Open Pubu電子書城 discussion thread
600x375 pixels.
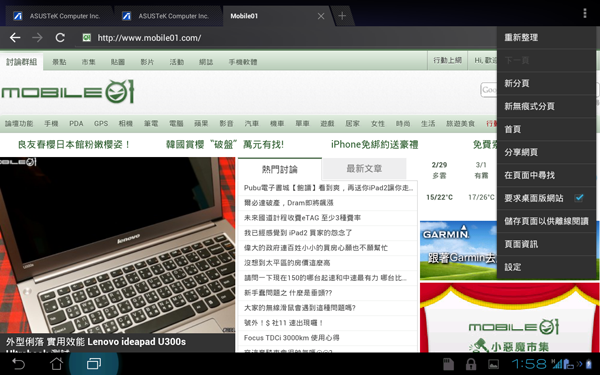pos(328,188)
